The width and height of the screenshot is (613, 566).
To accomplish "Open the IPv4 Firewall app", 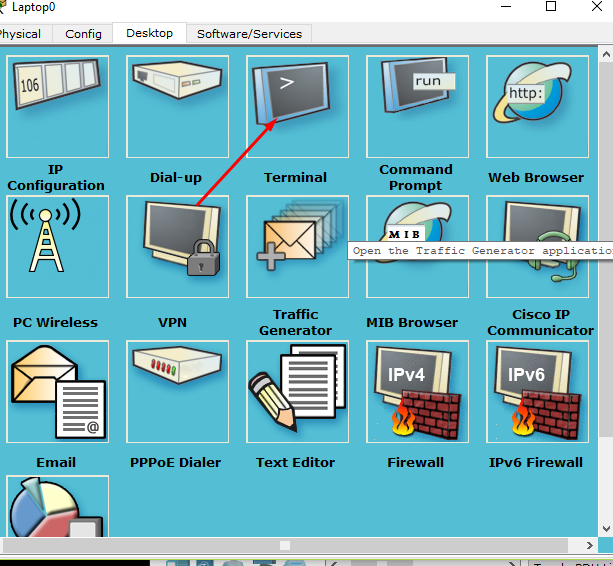I will click(x=418, y=392).
